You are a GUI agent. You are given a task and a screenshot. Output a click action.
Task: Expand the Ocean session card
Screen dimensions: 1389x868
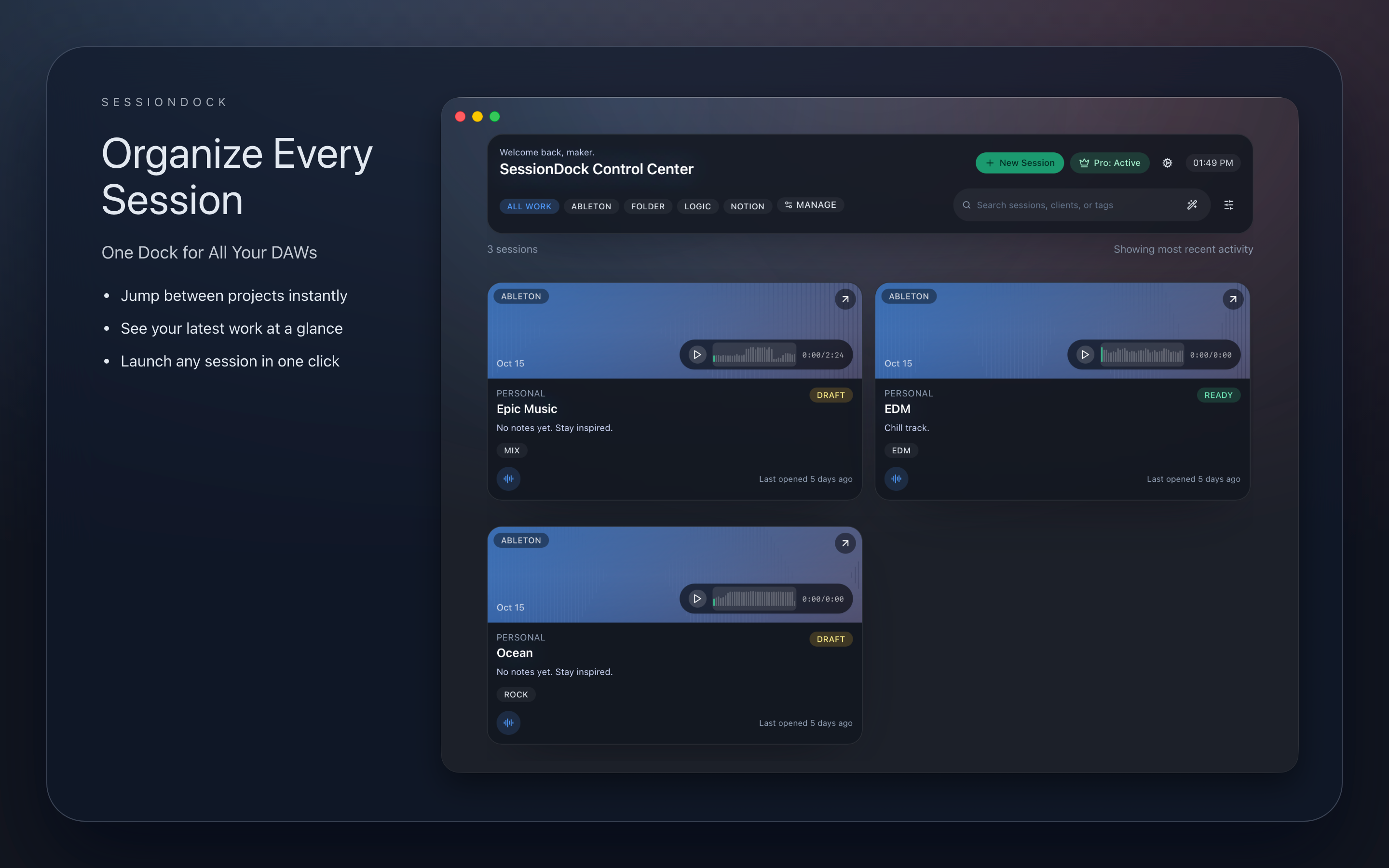click(844, 543)
